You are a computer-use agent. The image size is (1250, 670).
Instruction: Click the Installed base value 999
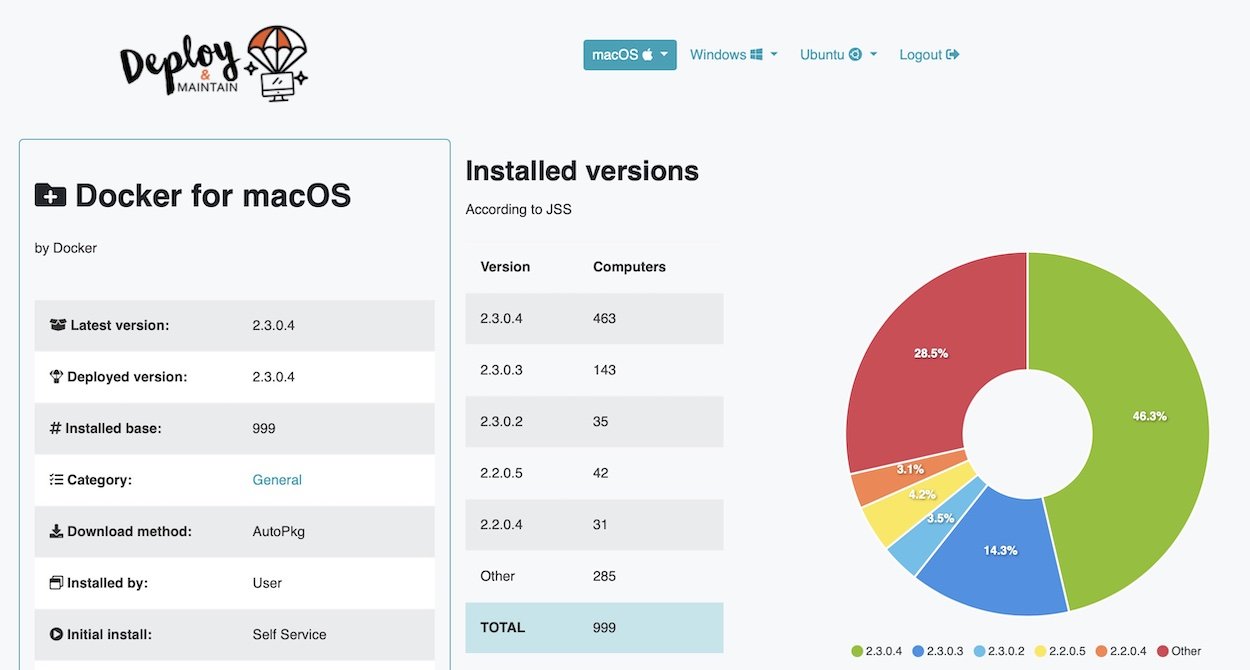[264, 428]
